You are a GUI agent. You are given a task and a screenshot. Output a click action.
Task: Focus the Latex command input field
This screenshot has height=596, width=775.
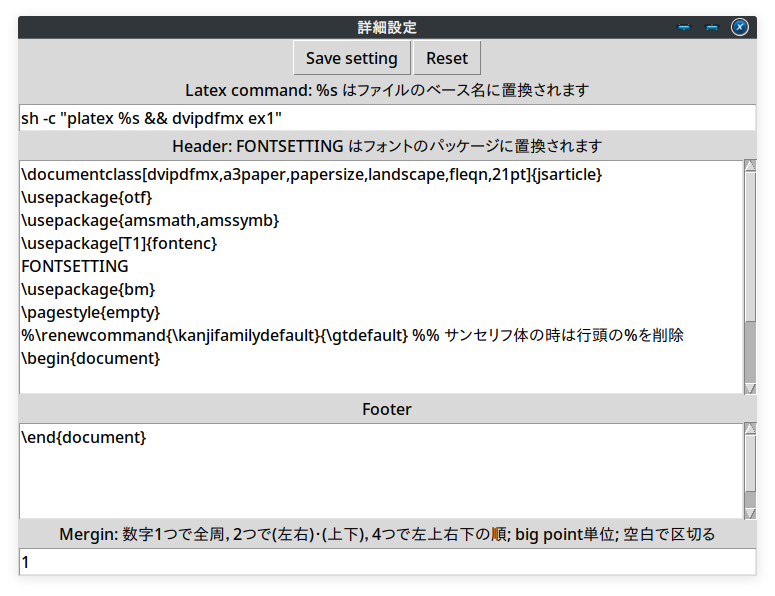[x=387, y=118]
